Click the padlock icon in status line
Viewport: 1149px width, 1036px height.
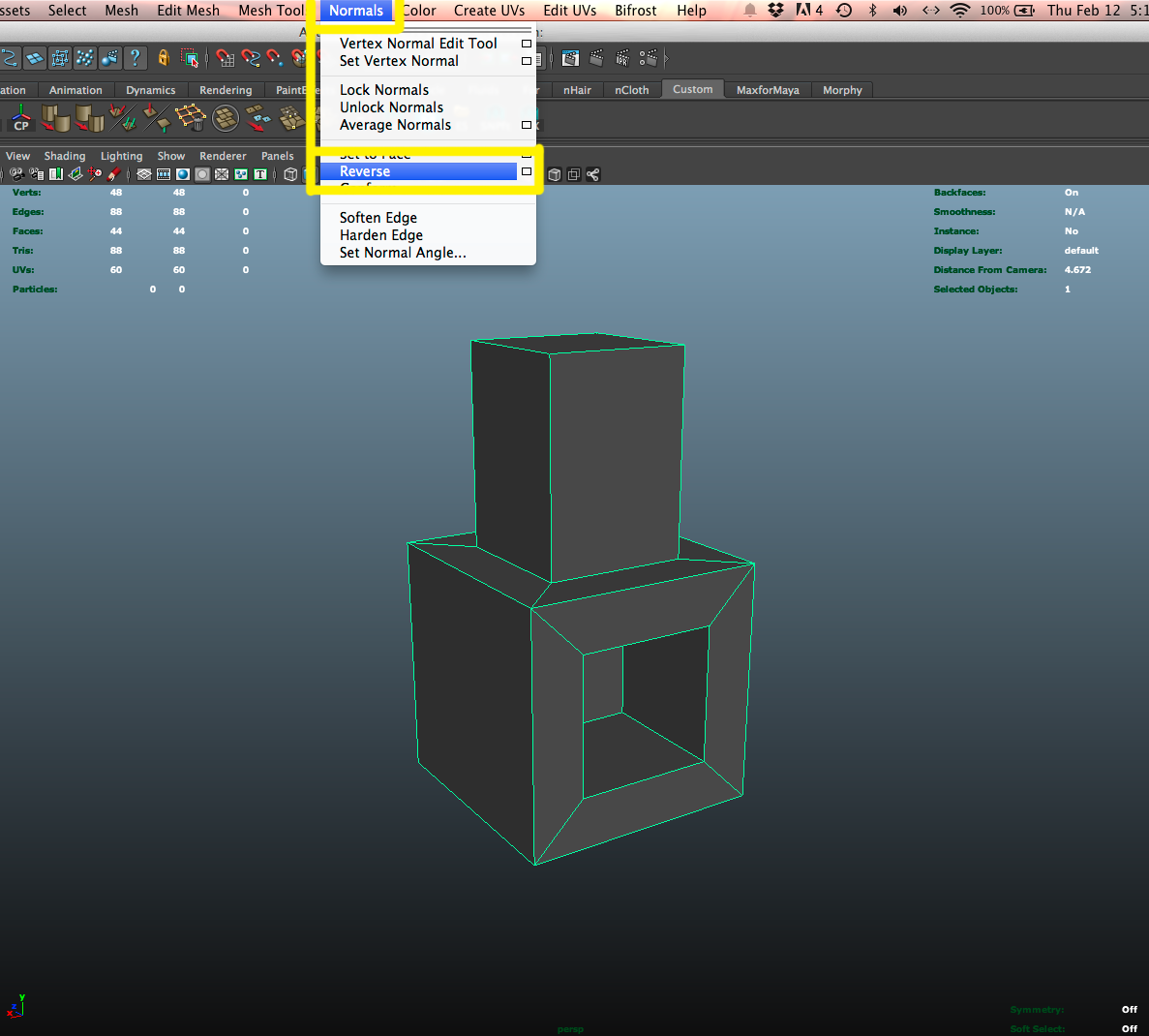tap(164, 58)
